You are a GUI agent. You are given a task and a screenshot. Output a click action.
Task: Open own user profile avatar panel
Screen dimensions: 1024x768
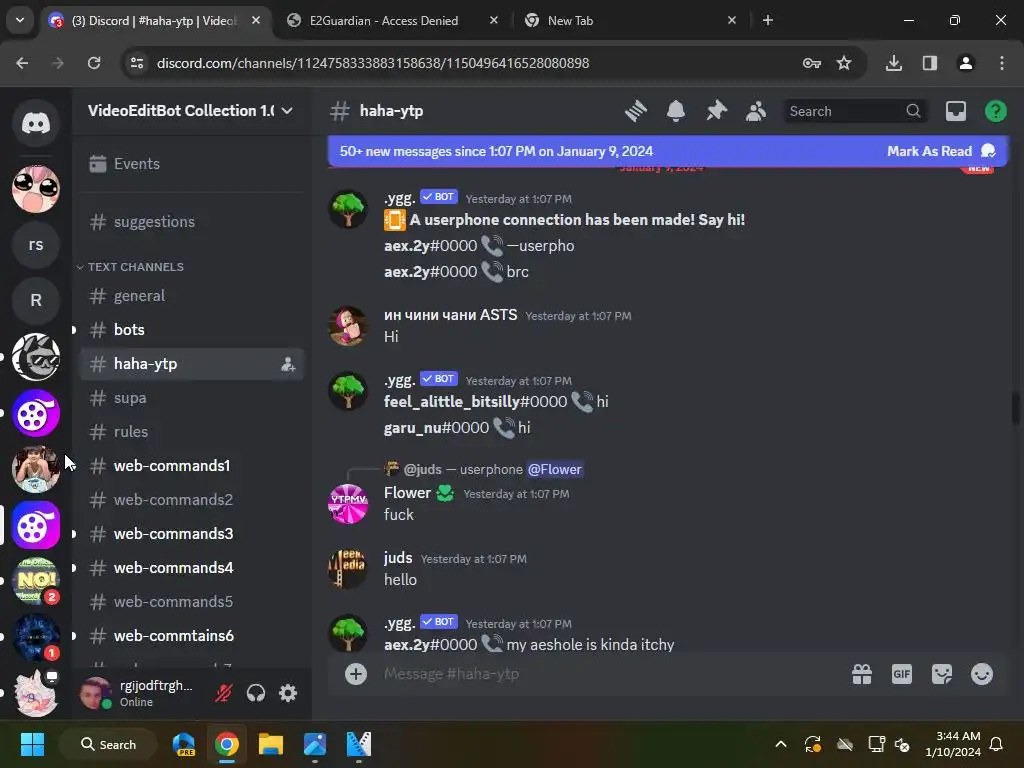96,693
